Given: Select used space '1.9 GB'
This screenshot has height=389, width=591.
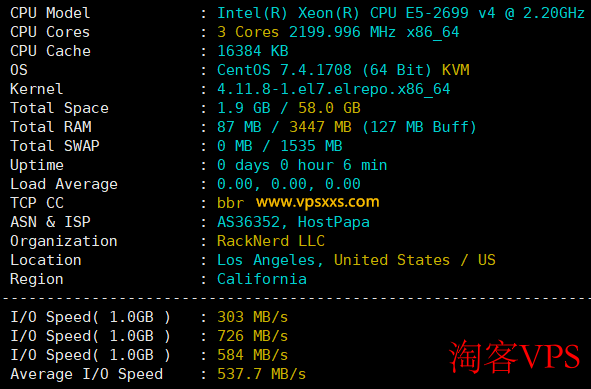Looking at the screenshot, I should (244, 108).
